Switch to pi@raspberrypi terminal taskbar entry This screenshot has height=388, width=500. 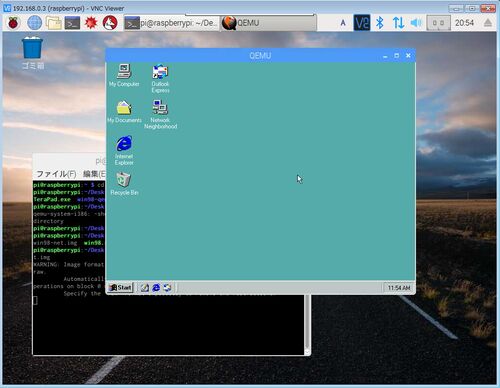point(171,23)
